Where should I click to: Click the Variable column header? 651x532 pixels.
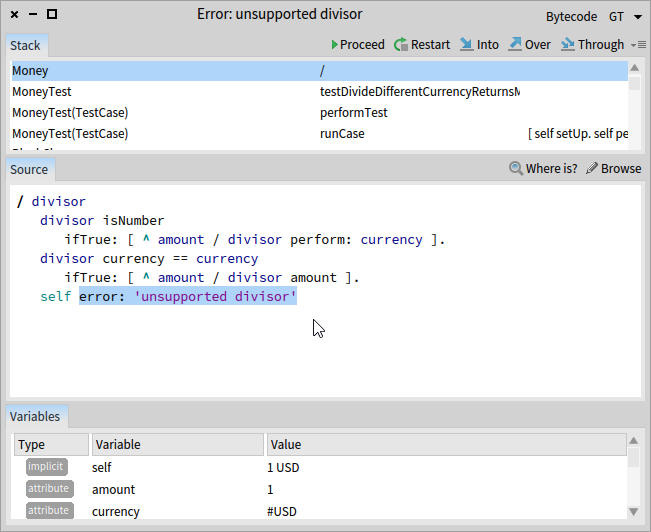coord(178,444)
